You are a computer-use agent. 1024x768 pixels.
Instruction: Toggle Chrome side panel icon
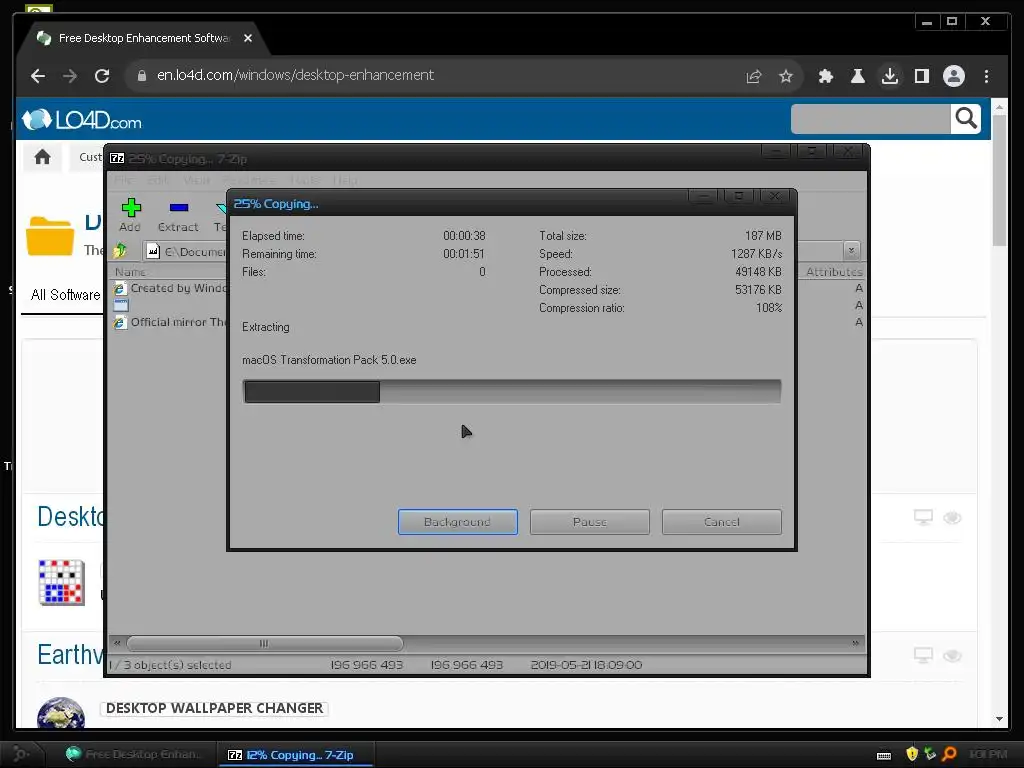point(921,76)
